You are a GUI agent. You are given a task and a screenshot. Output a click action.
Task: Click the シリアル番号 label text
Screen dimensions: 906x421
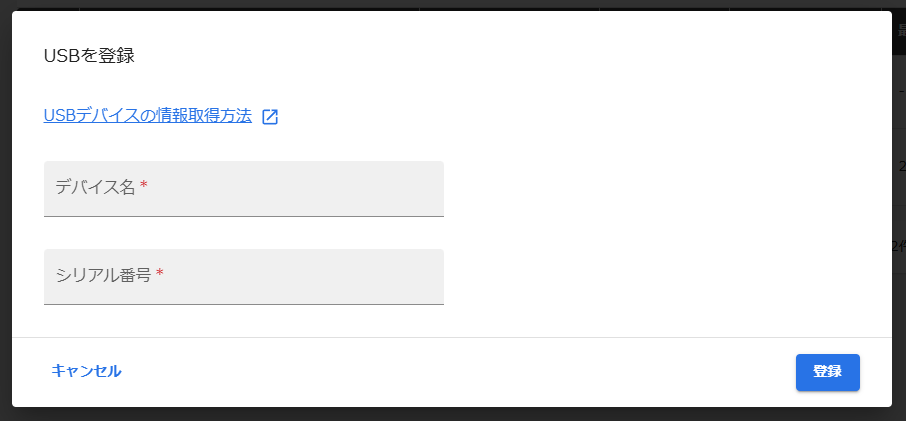(x=103, y=275)
